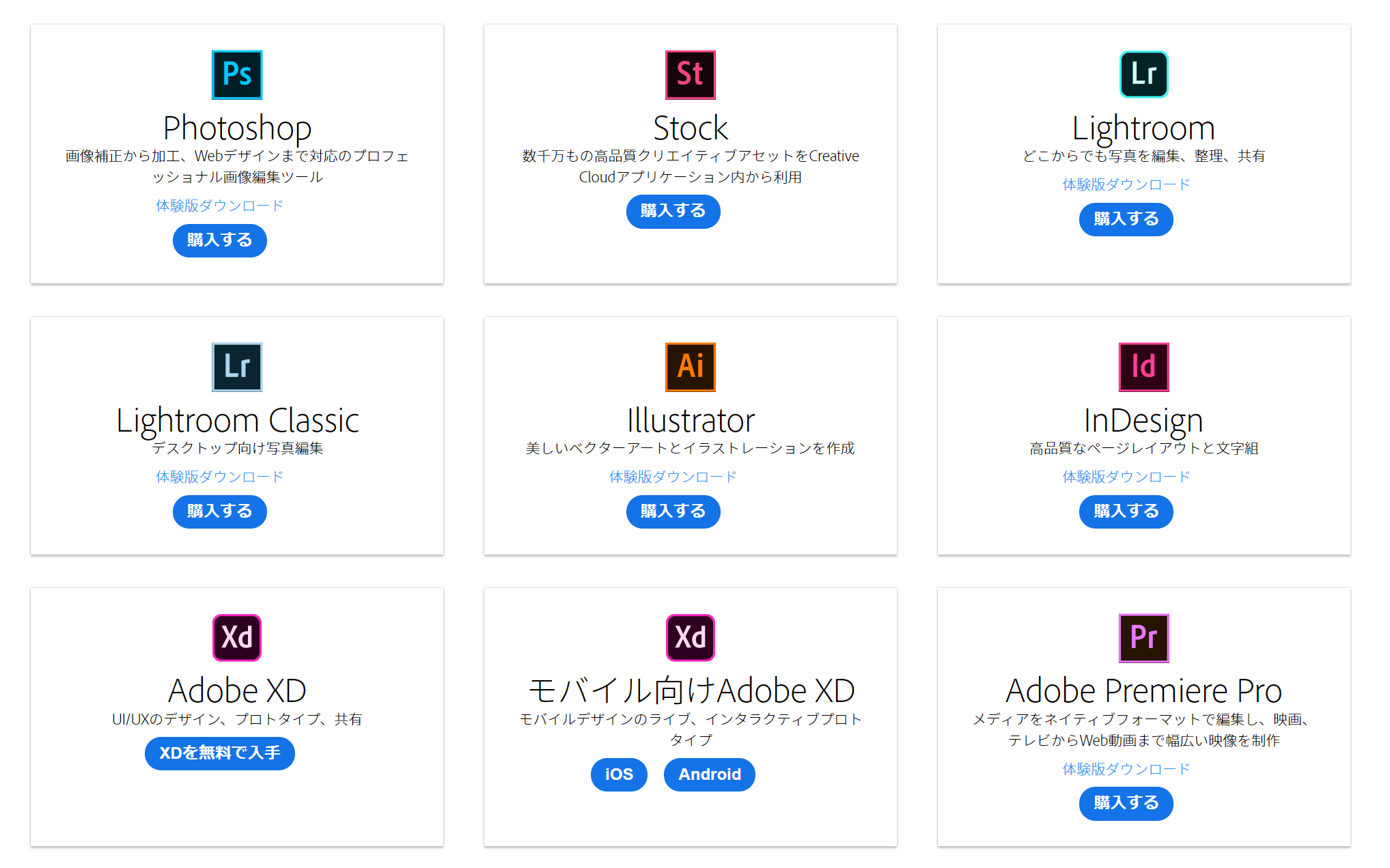
Task: Click the Lightroom Classic title text
Action: tap(237, 421)
